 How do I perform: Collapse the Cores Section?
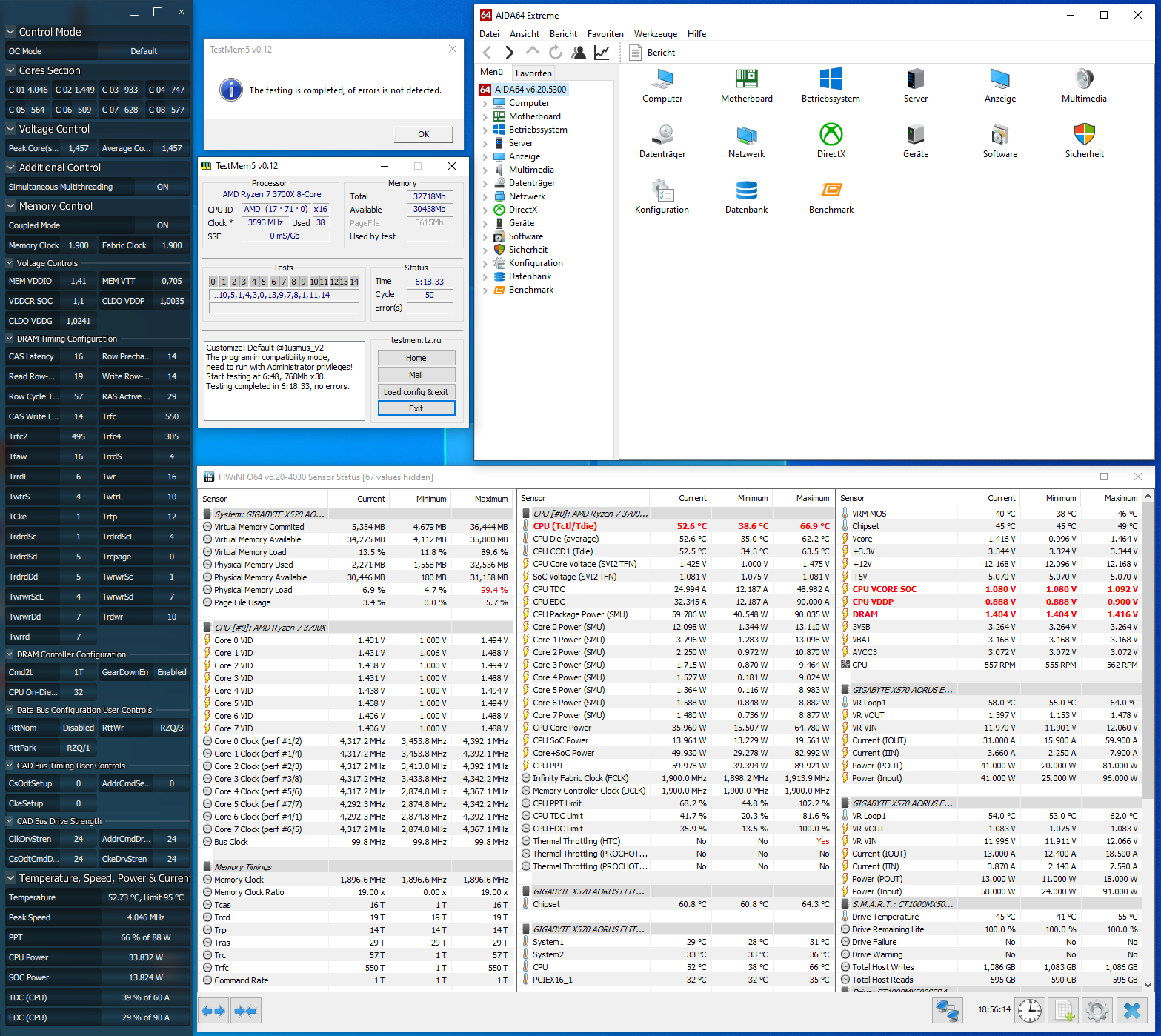coord(10,70)
